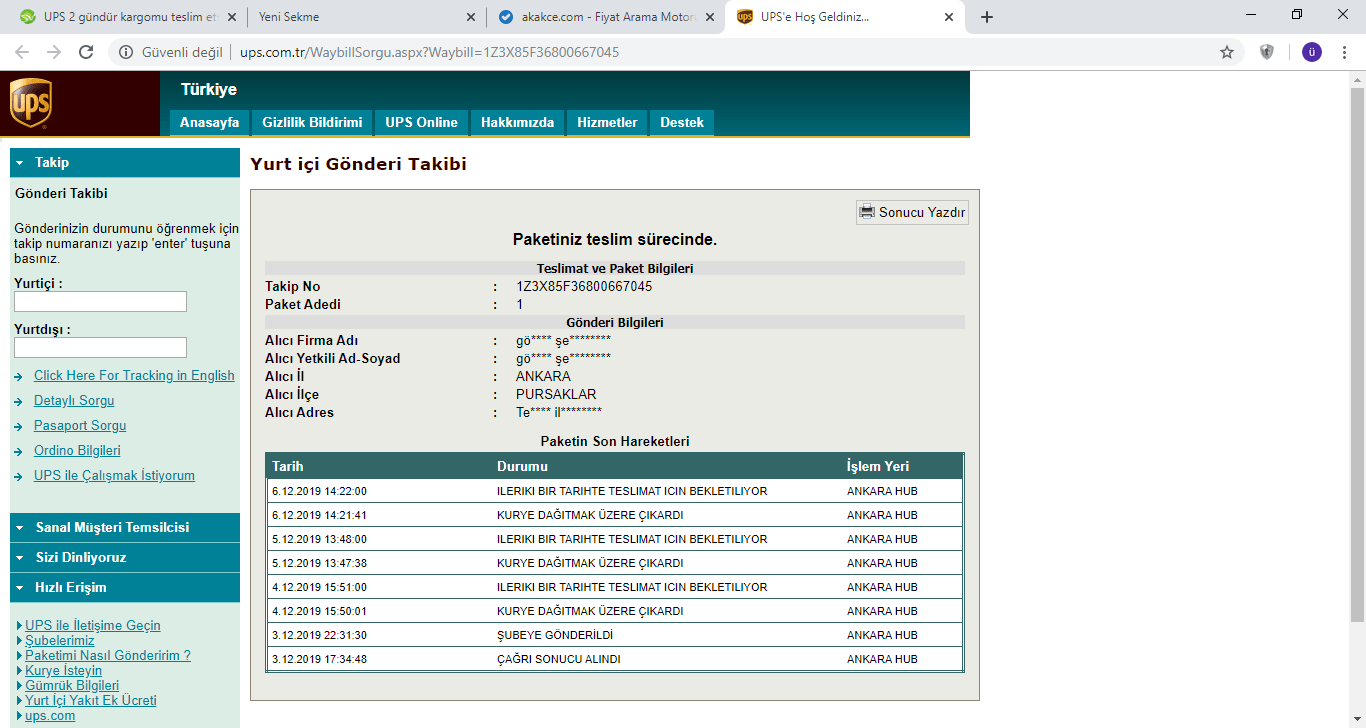Open 'UPS ile Çalışmak İstiyorum' link
This screenshot has width=1366, height=728.
click(114, 475)
